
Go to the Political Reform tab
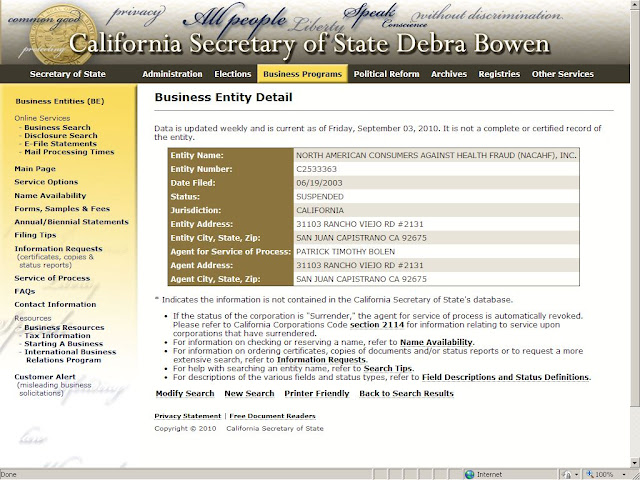(x=386, y=74)
